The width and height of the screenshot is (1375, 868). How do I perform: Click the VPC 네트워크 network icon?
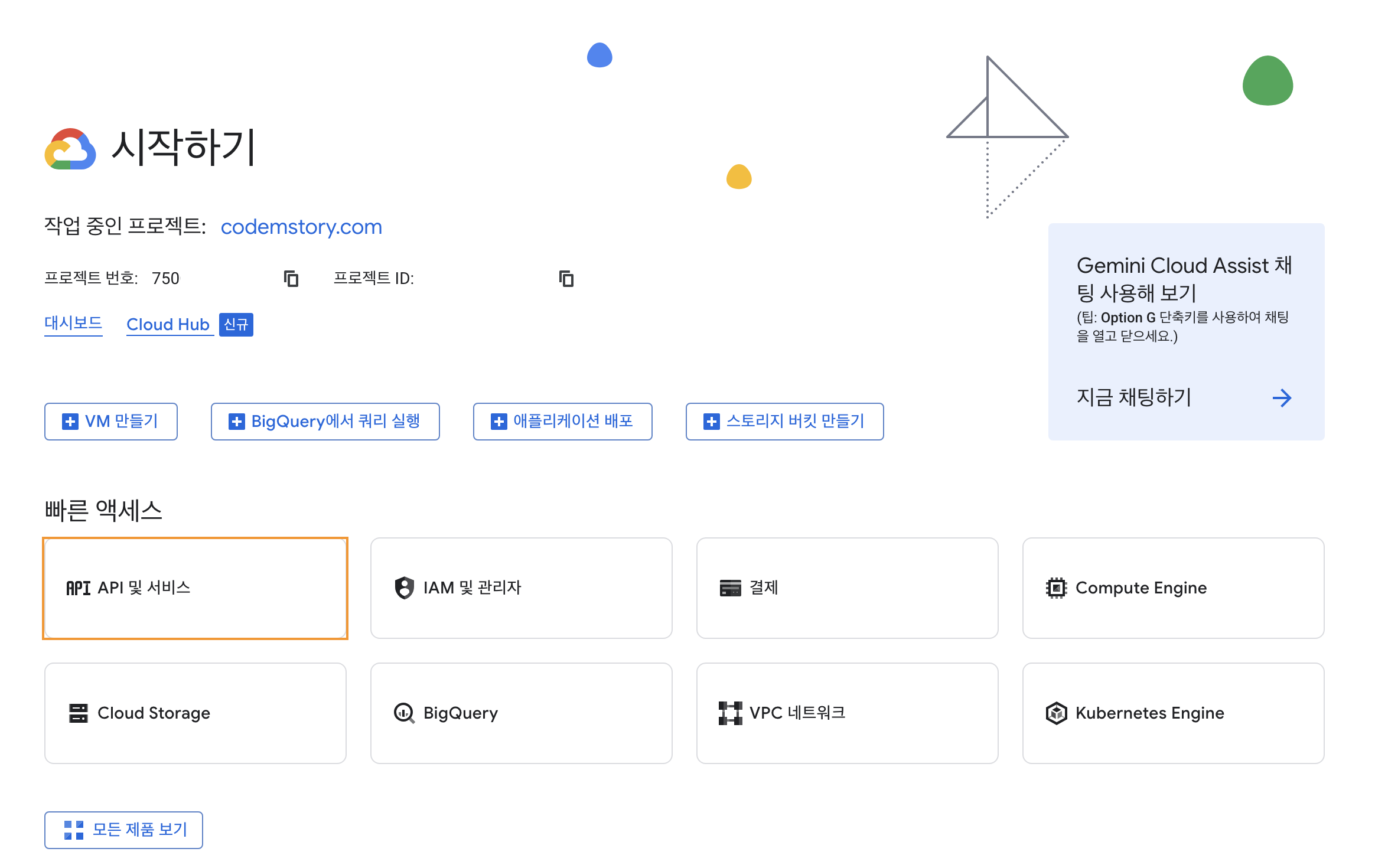pos(730,713)
